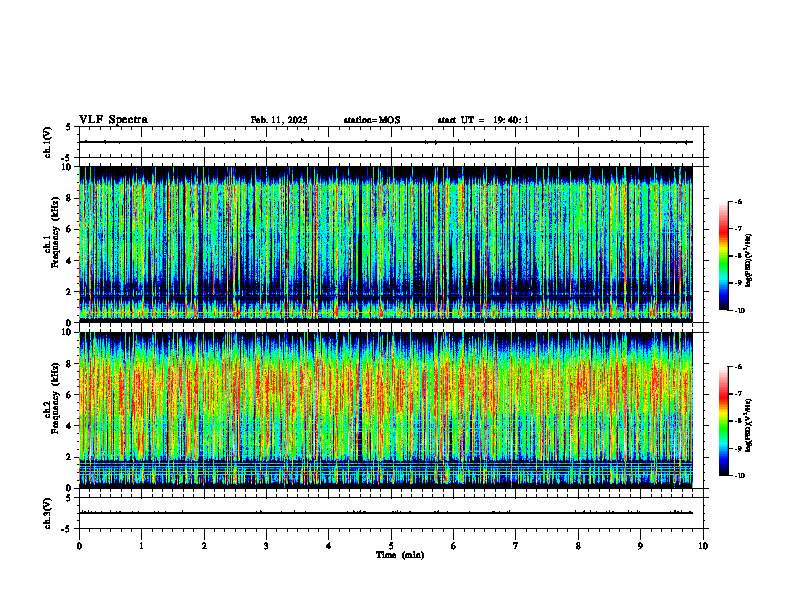
Task: Click inside the ch.2 spectrogram panel
Action: pyautogui.click(x=385, y=410)
